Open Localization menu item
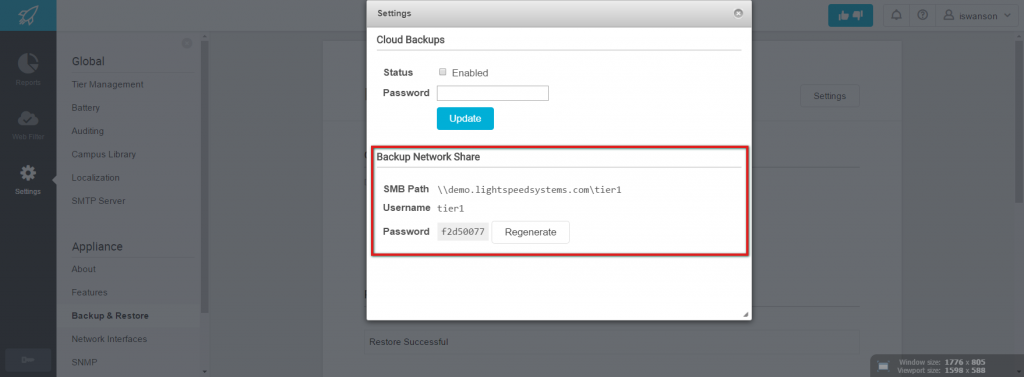Image resolution: width=1024 pixels, height=377 pixels. pyautogui.click(x=95, y=178)
